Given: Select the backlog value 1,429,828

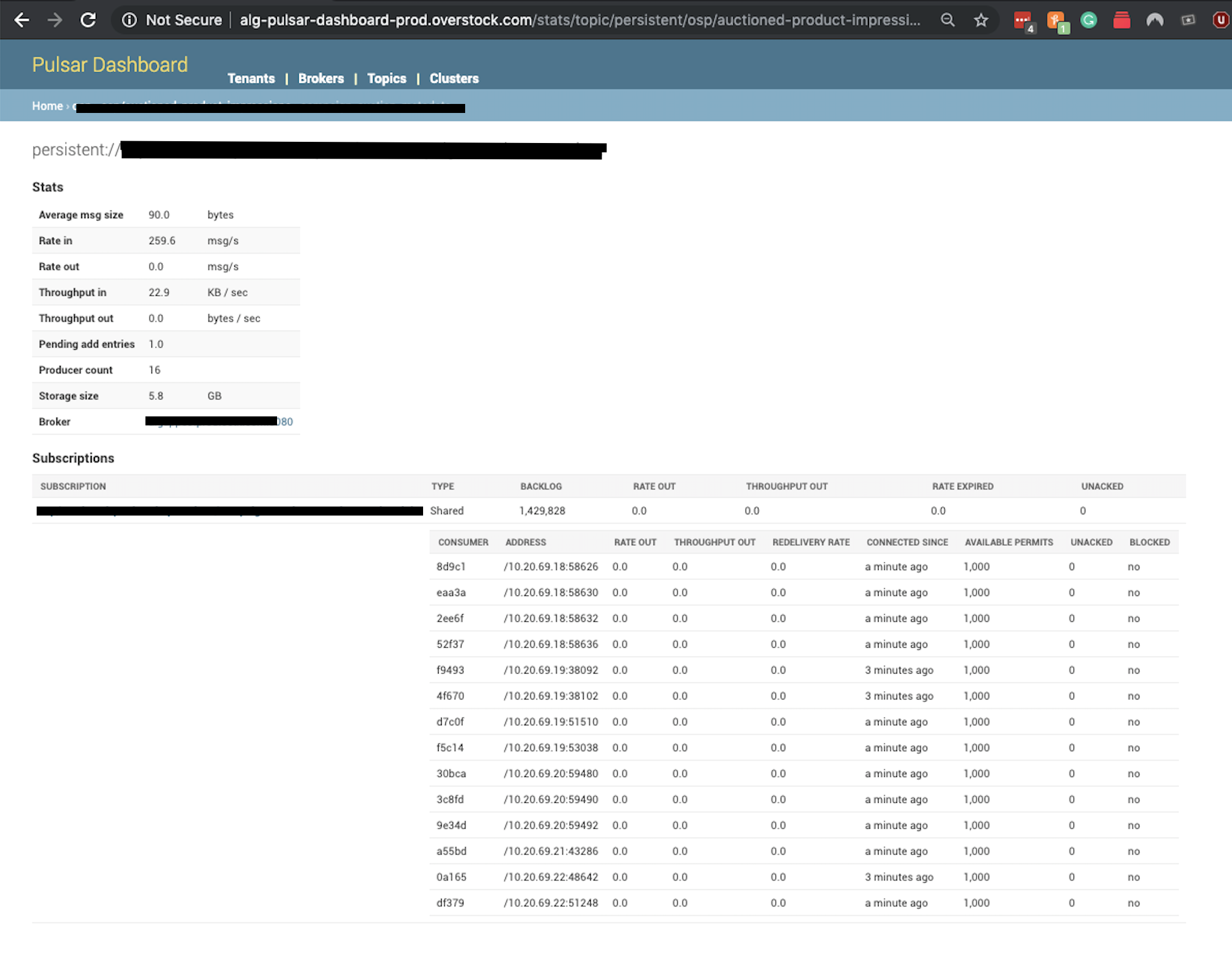Looking at the screenshot, I should [542, 511].
